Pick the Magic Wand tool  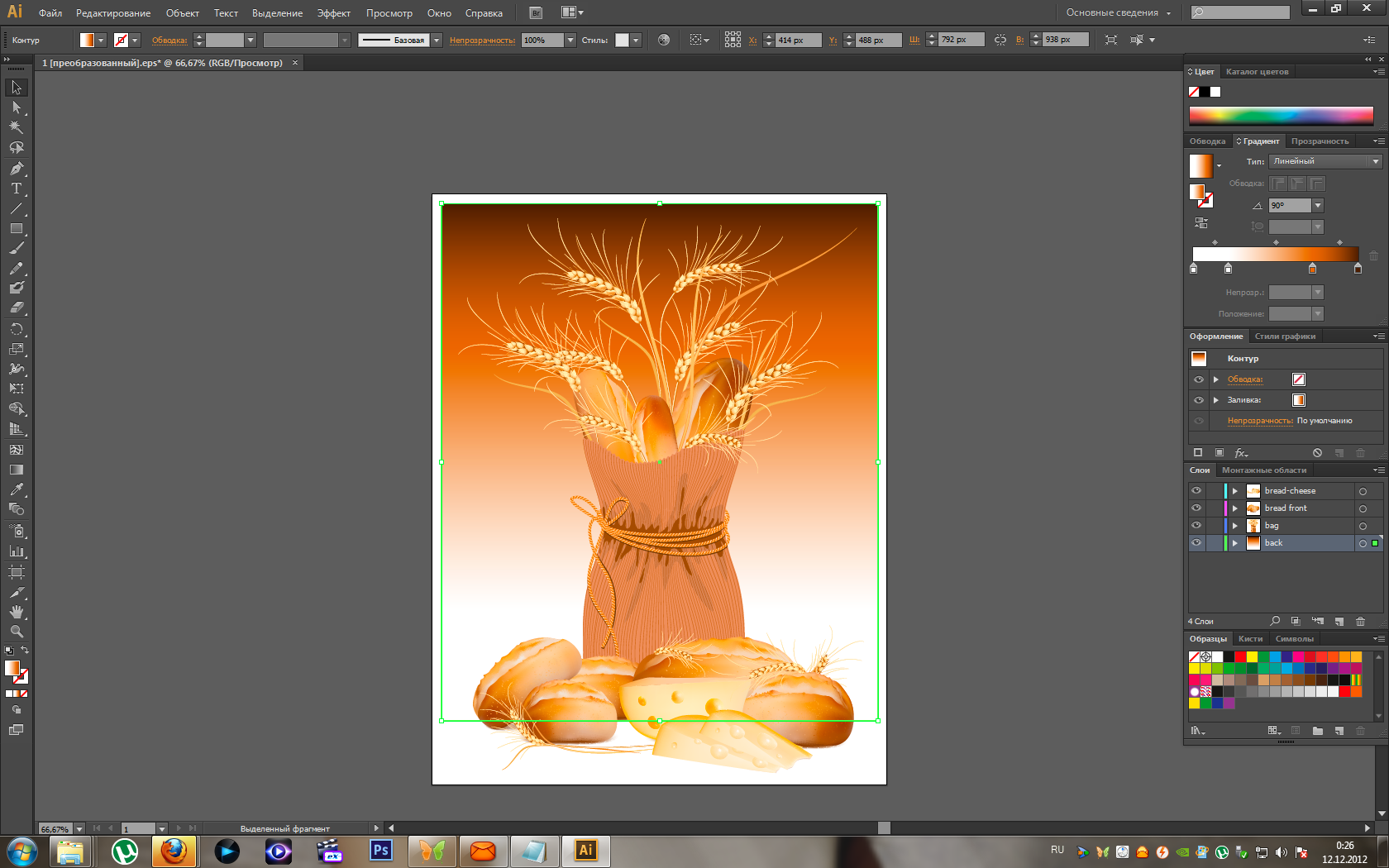point(16,127)
